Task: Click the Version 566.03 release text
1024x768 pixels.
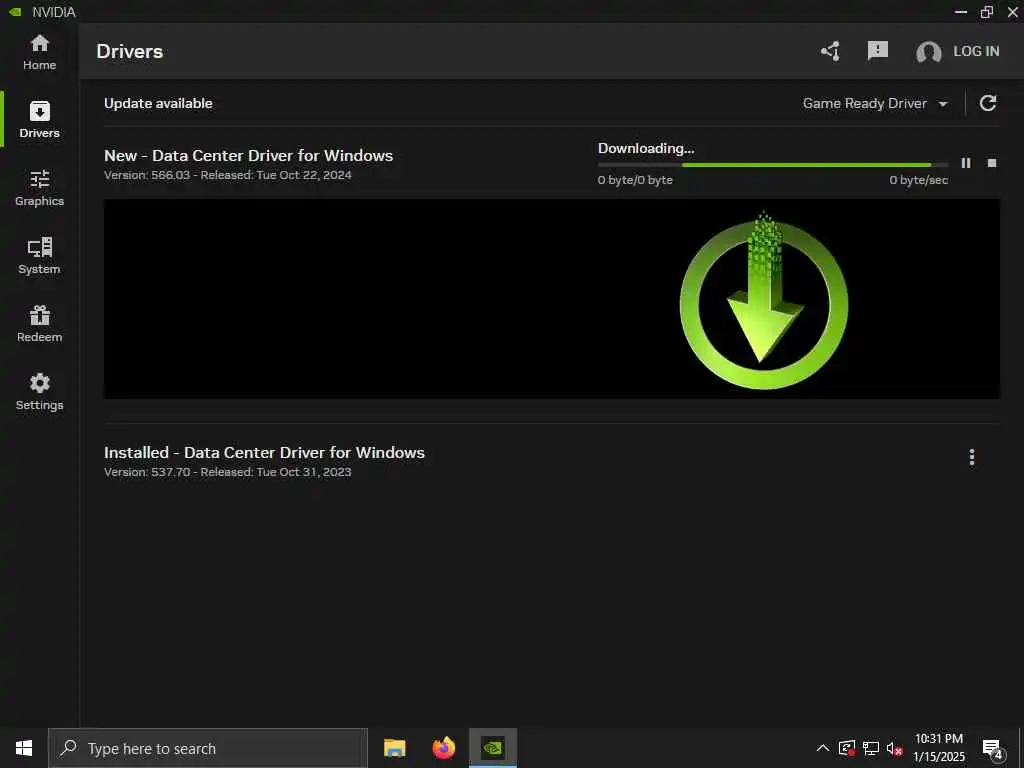Action: pos(227,175)
